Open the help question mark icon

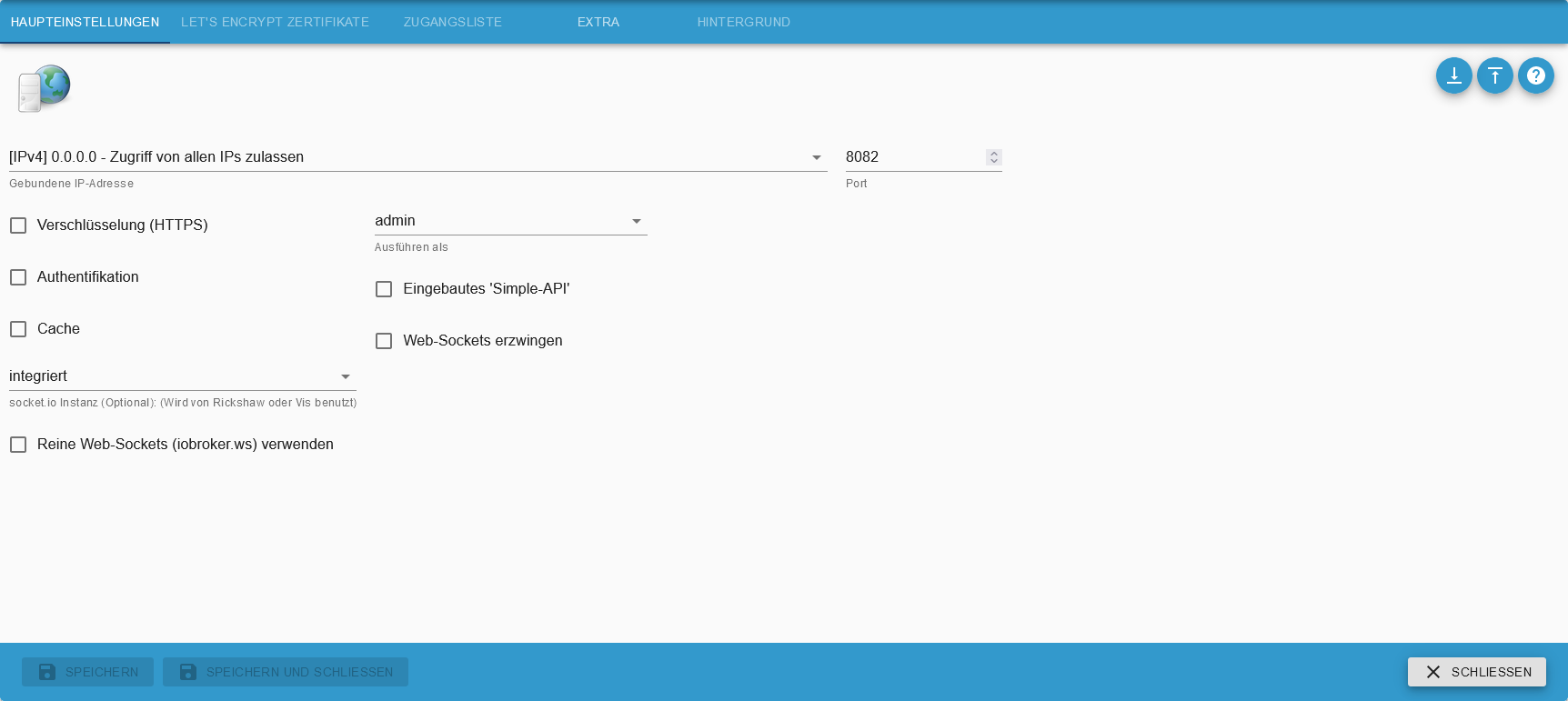(x=1535, y=75)
